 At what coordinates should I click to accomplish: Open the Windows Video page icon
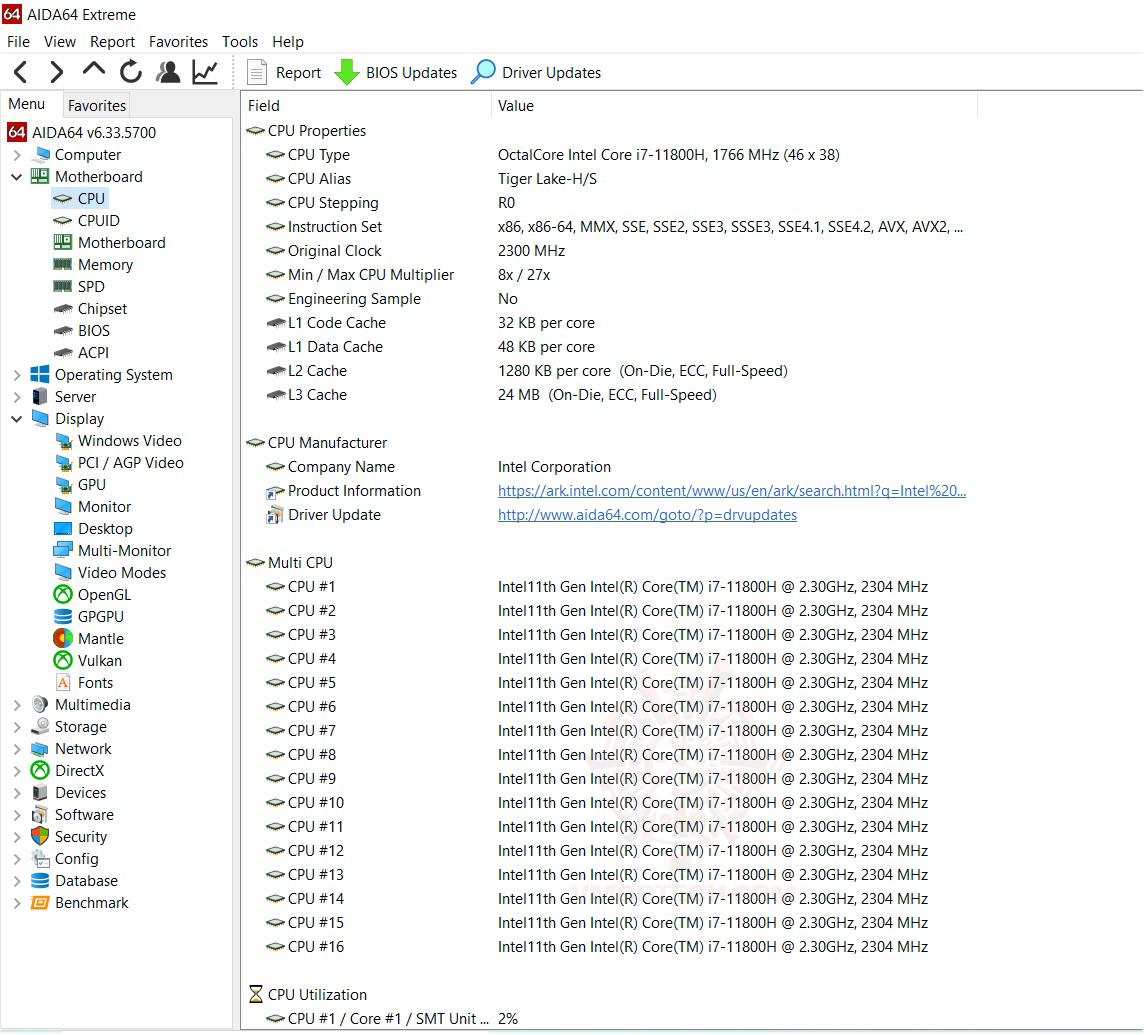click(64, 441)
